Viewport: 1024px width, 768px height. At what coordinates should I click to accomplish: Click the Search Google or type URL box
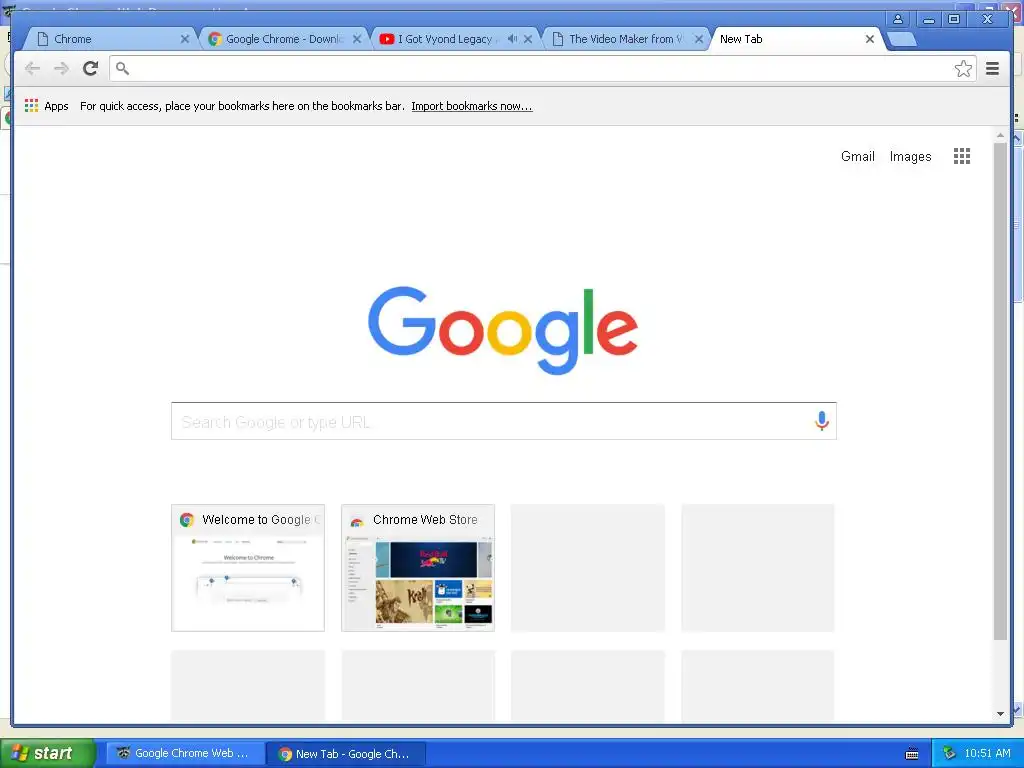click(504, 421)
